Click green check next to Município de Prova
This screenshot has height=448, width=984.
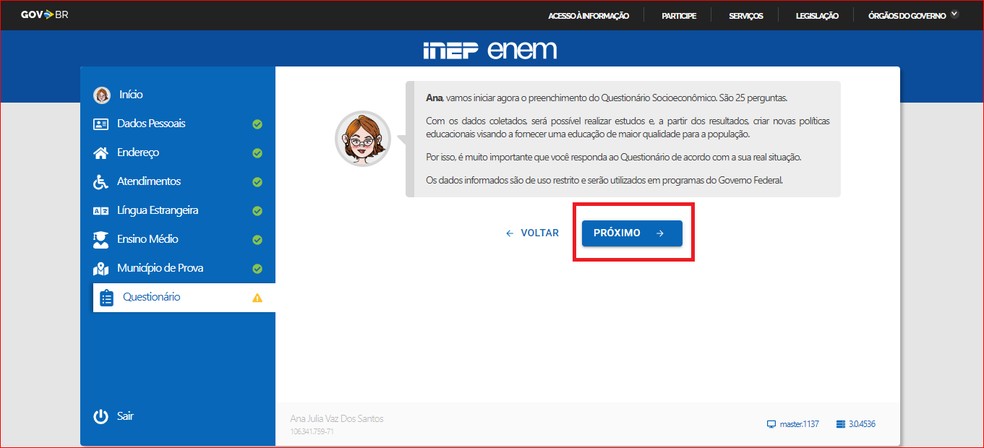pyautogui.click(x=257, y=269)
